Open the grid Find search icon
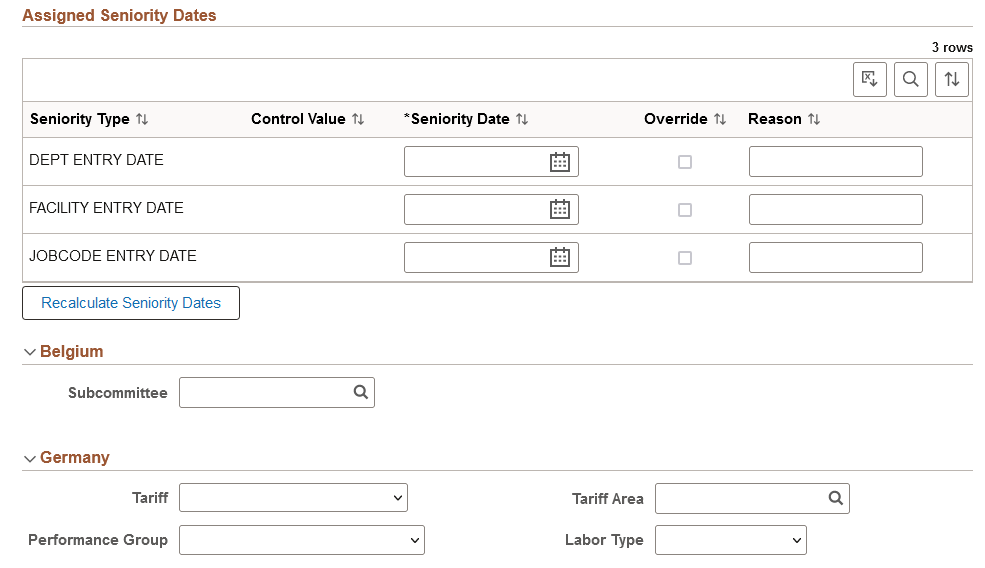Viewport: 985px width, 568px height. (910, 79)
